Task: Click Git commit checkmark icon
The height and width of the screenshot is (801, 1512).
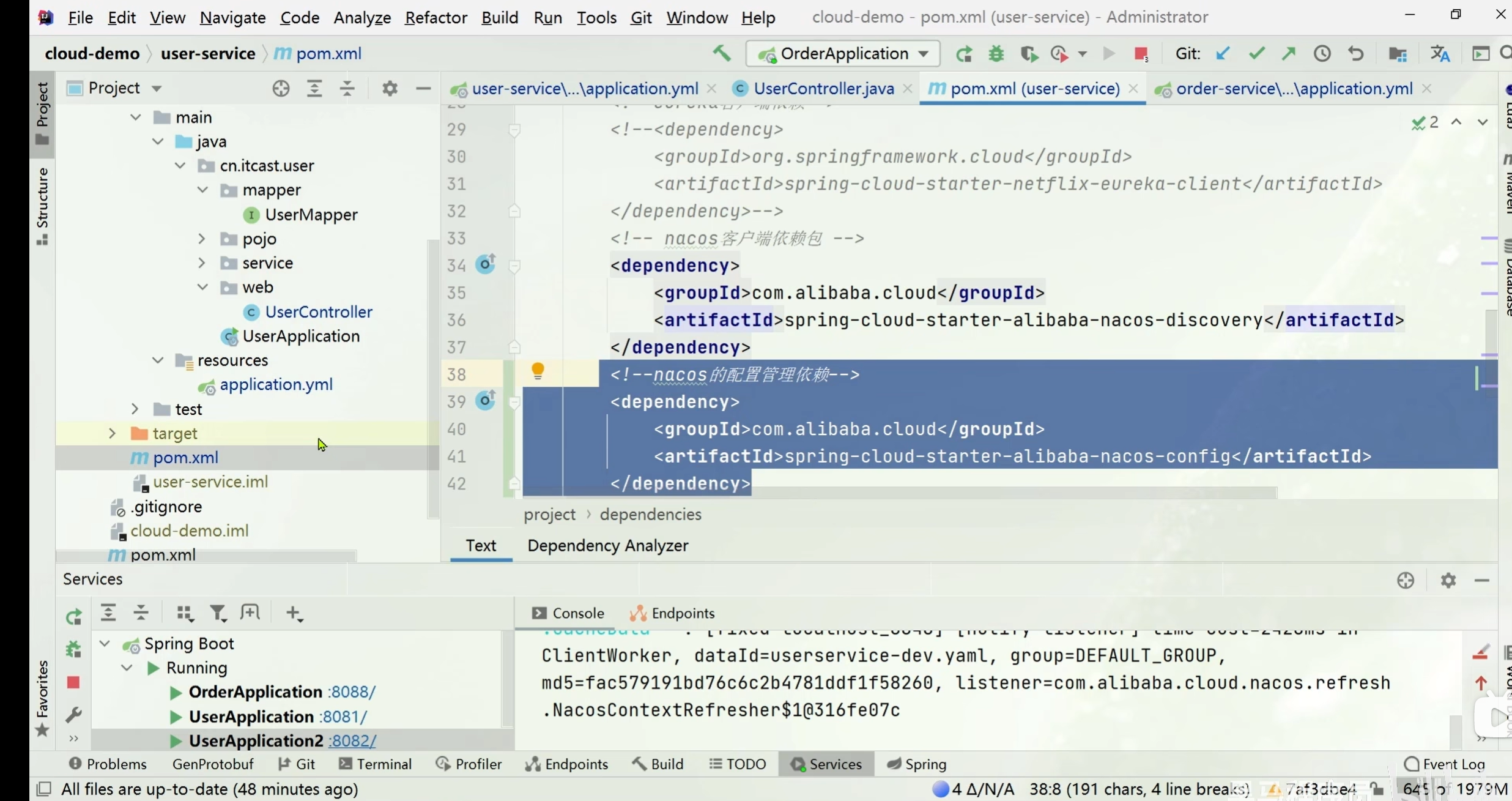Action: [1256, 54]
